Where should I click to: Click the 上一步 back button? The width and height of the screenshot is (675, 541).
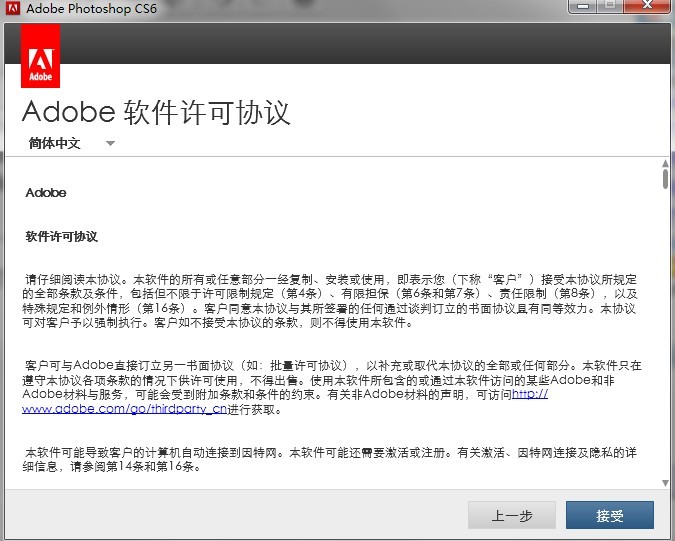pos(512,515)
